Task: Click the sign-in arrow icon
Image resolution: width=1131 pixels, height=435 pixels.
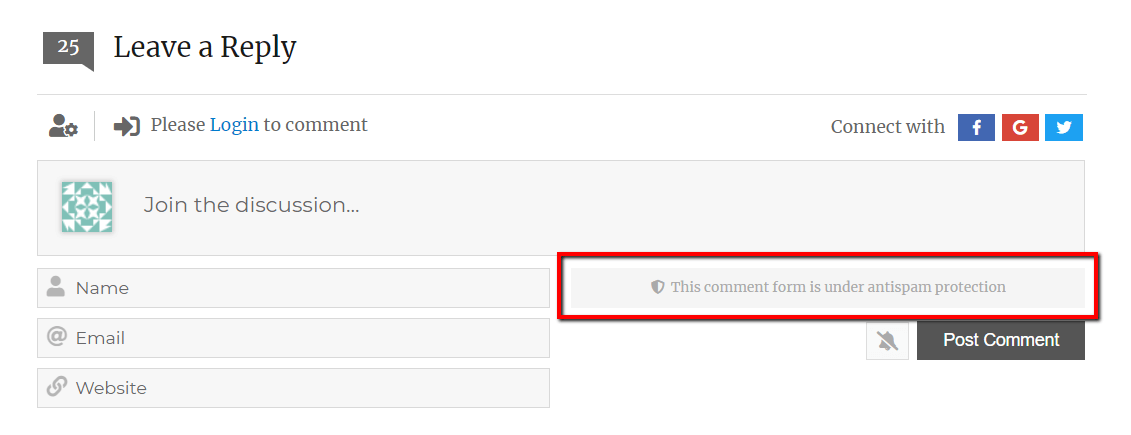Action: tap(126, 126)
